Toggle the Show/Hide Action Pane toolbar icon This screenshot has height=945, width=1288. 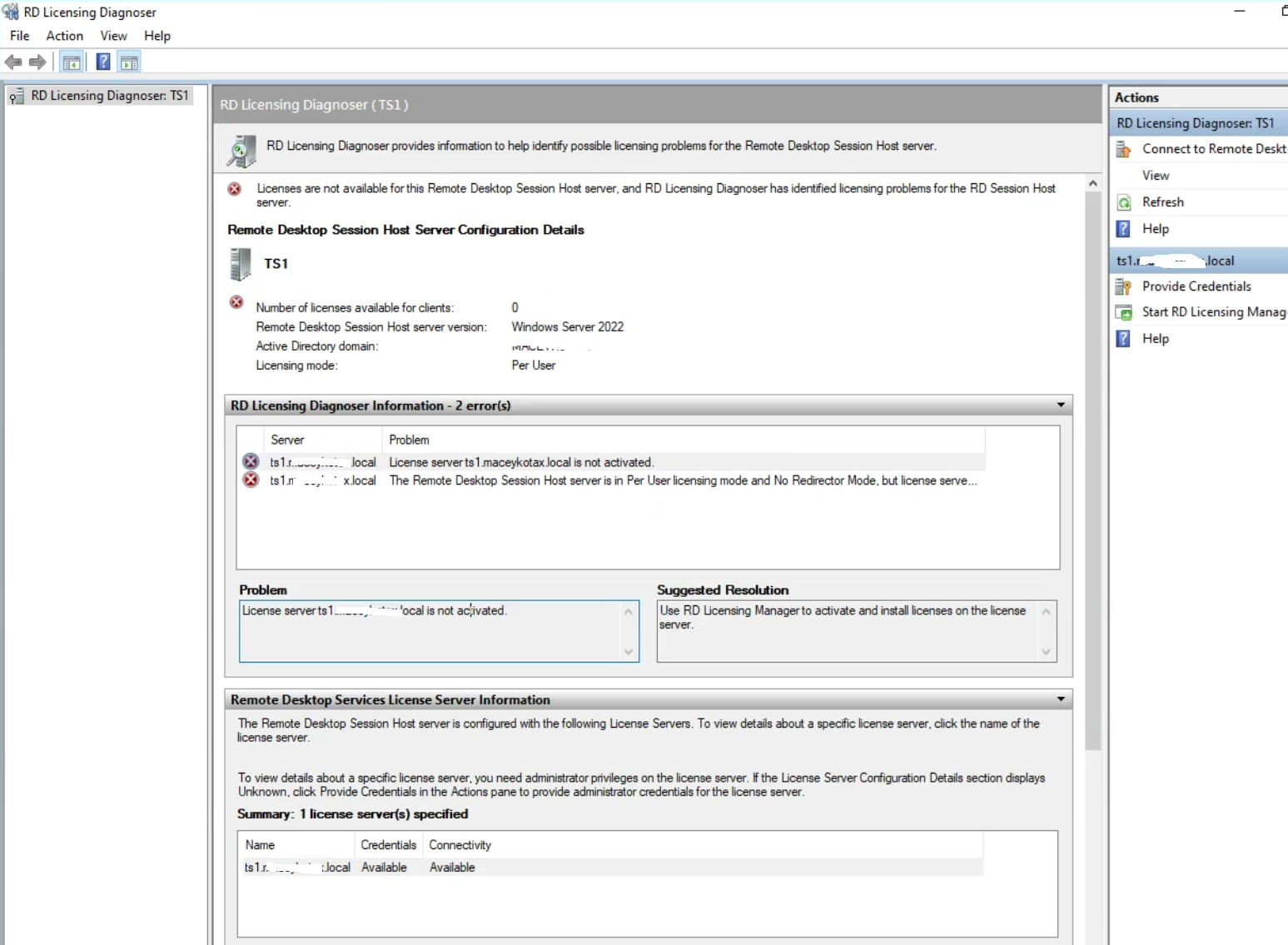point(129,62)
